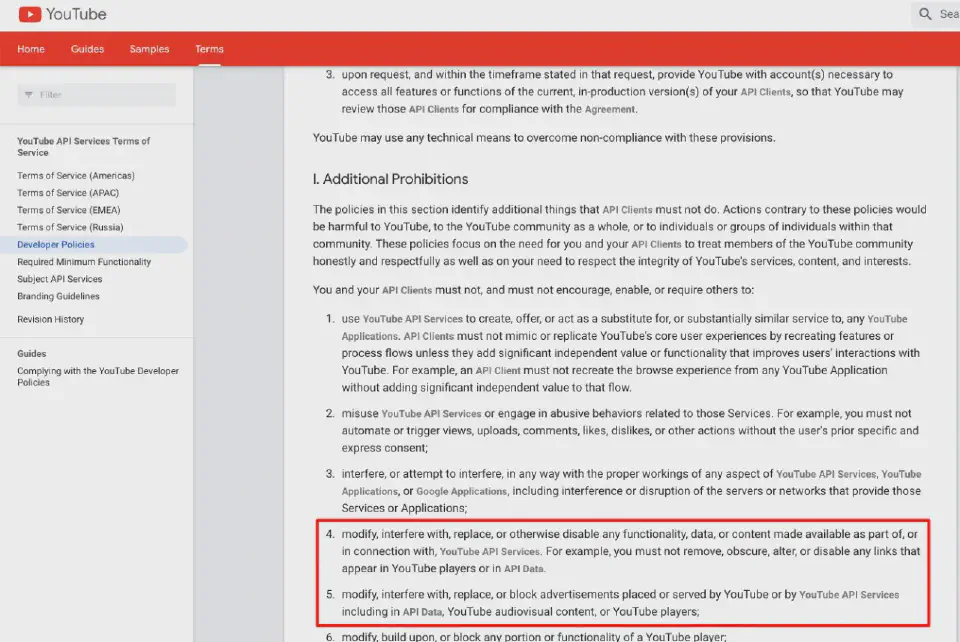The width and height of the screenshot is (960, 642).
Task: Select the Terms tab
Action: [x=209, y=49]
